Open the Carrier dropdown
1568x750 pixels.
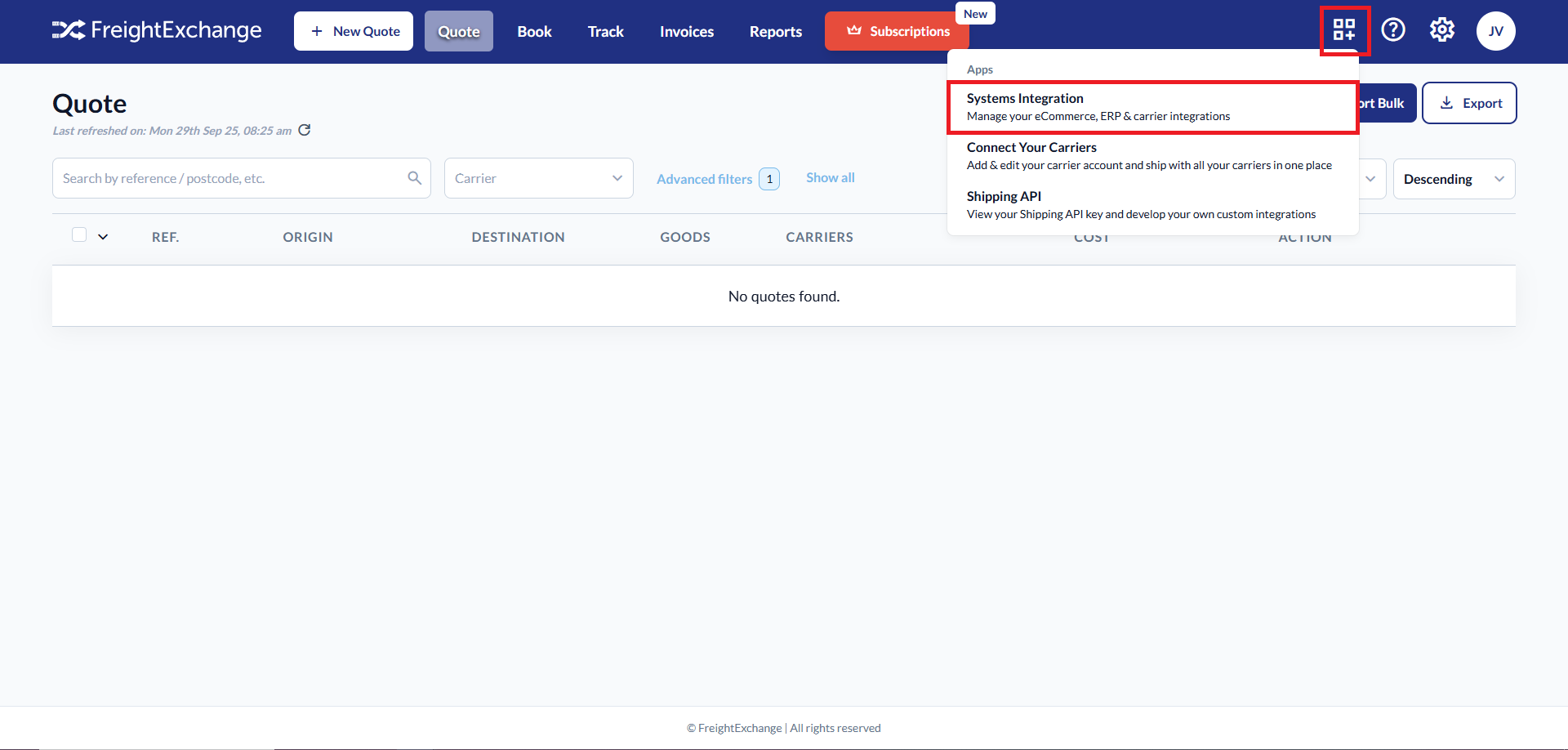pos(539,178)
